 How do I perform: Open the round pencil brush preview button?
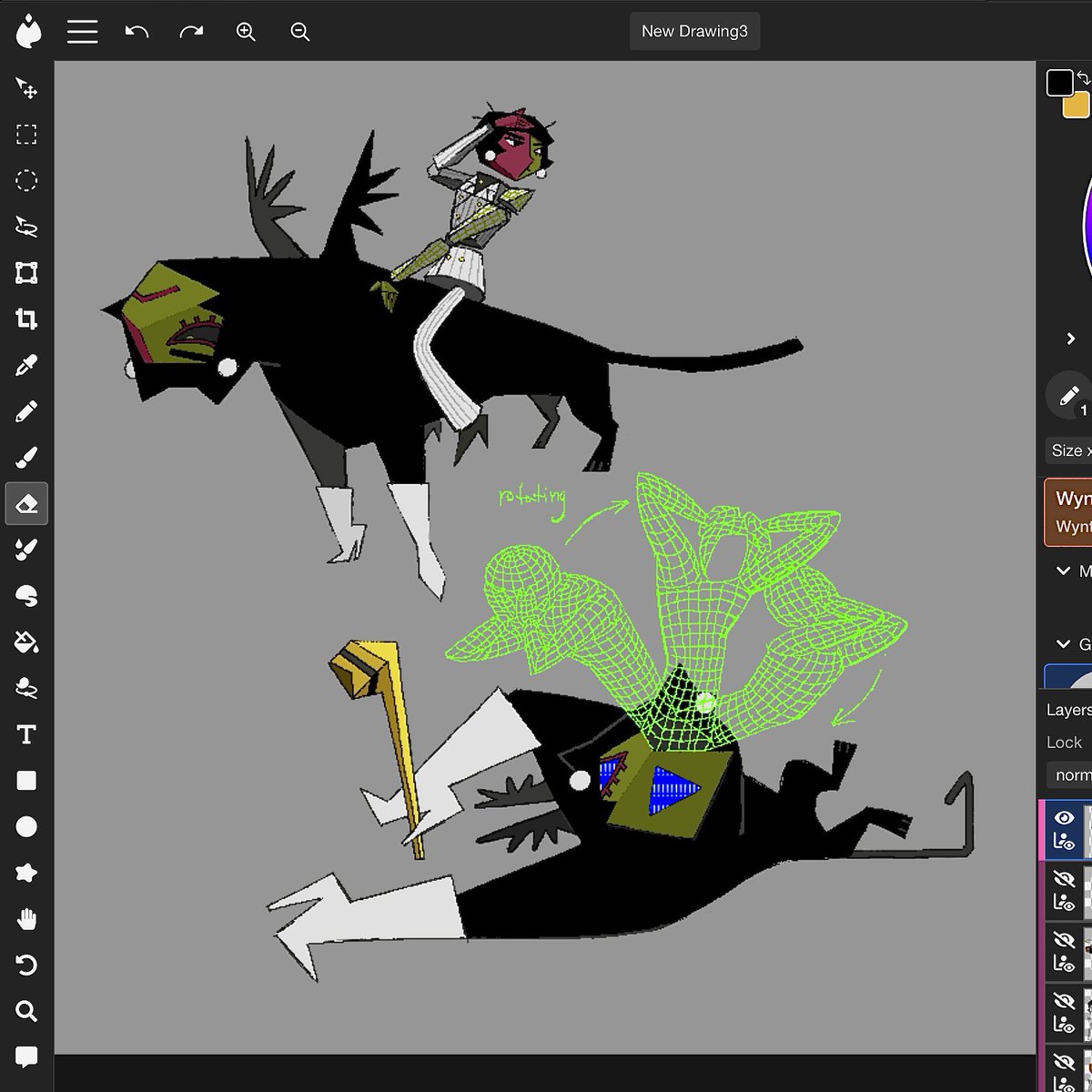(x=1068, y=396)
